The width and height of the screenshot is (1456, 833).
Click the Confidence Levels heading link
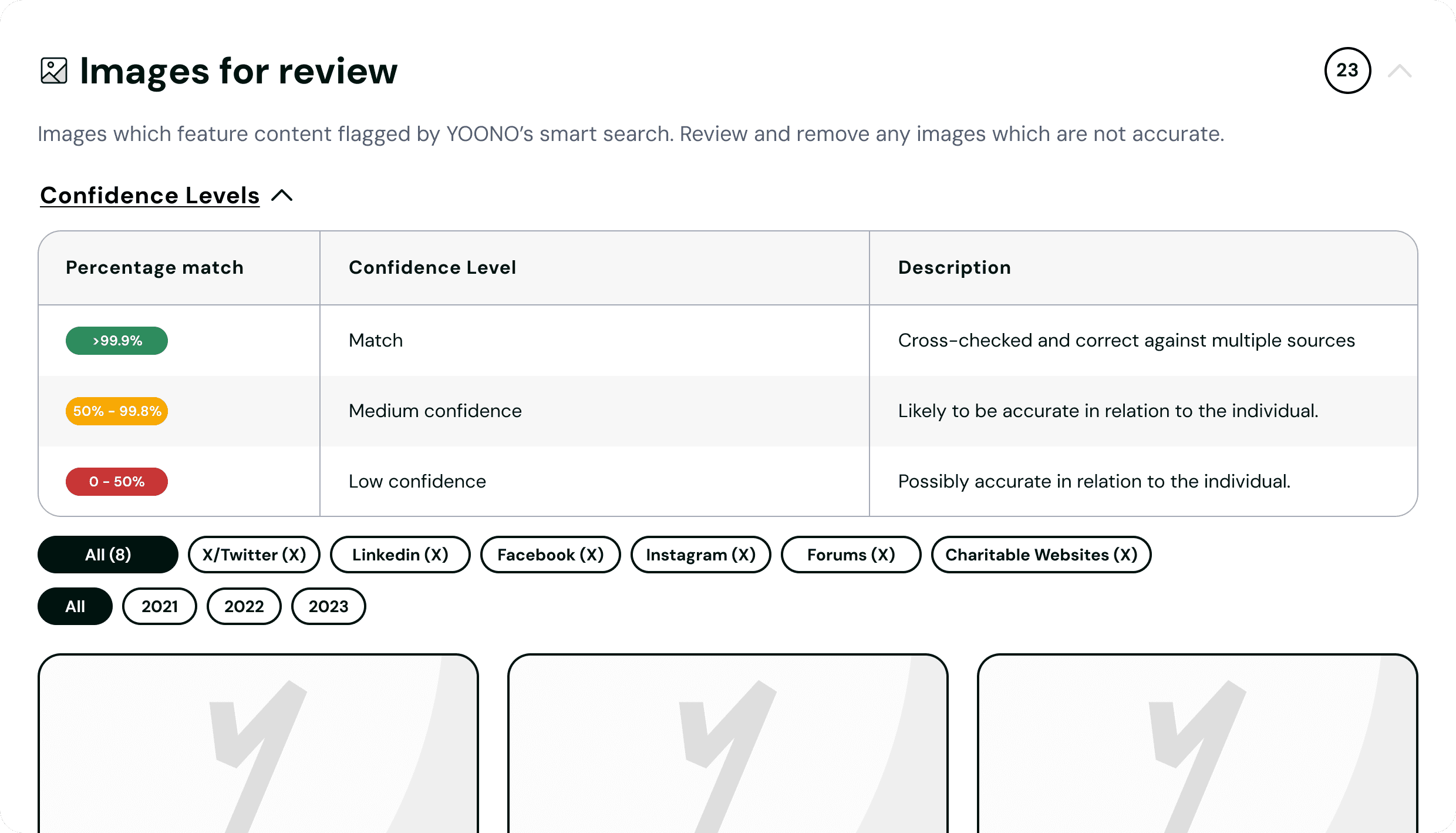point(150,196)
